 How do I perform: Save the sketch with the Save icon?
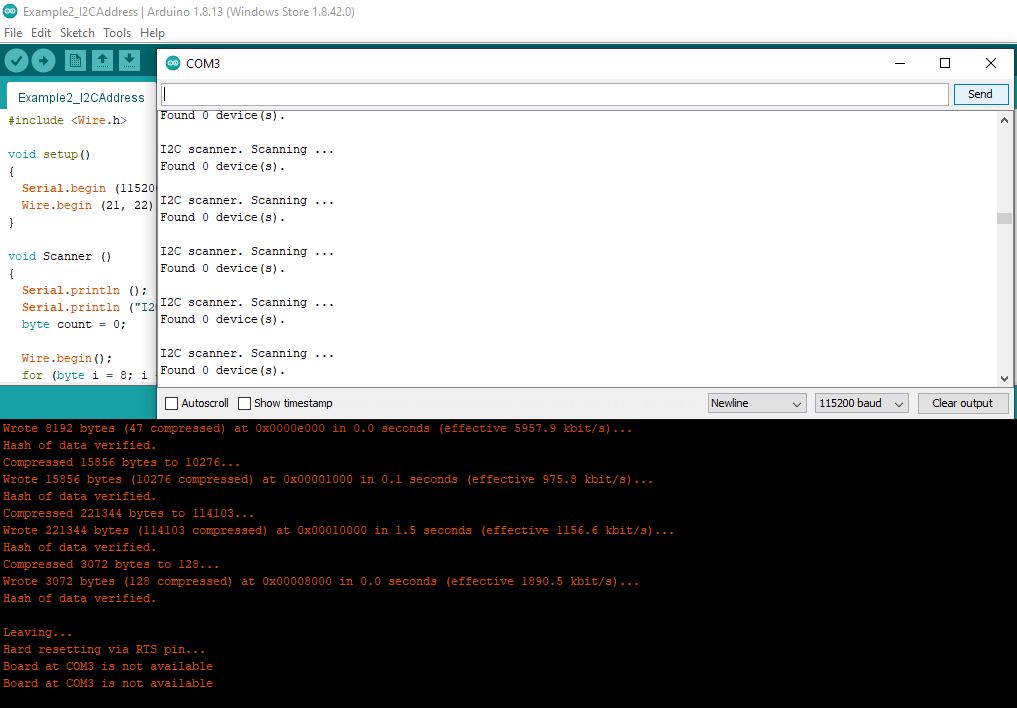[129, 60]
